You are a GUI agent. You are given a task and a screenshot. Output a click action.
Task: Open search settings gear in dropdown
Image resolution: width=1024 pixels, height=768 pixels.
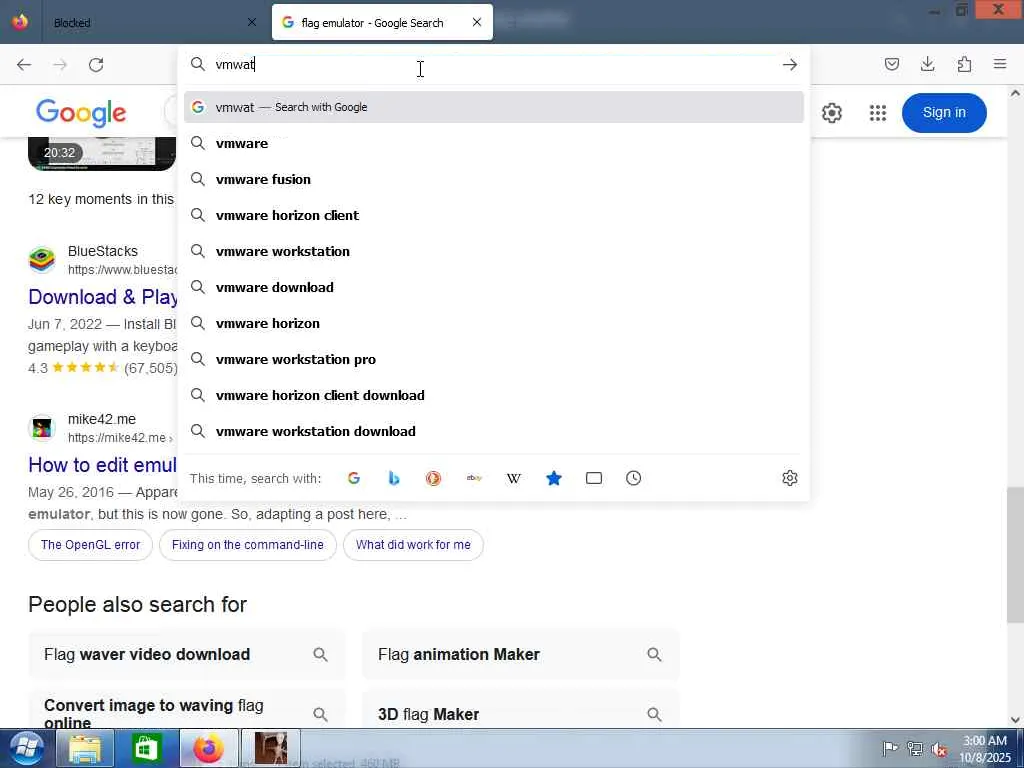pos(790,478)
